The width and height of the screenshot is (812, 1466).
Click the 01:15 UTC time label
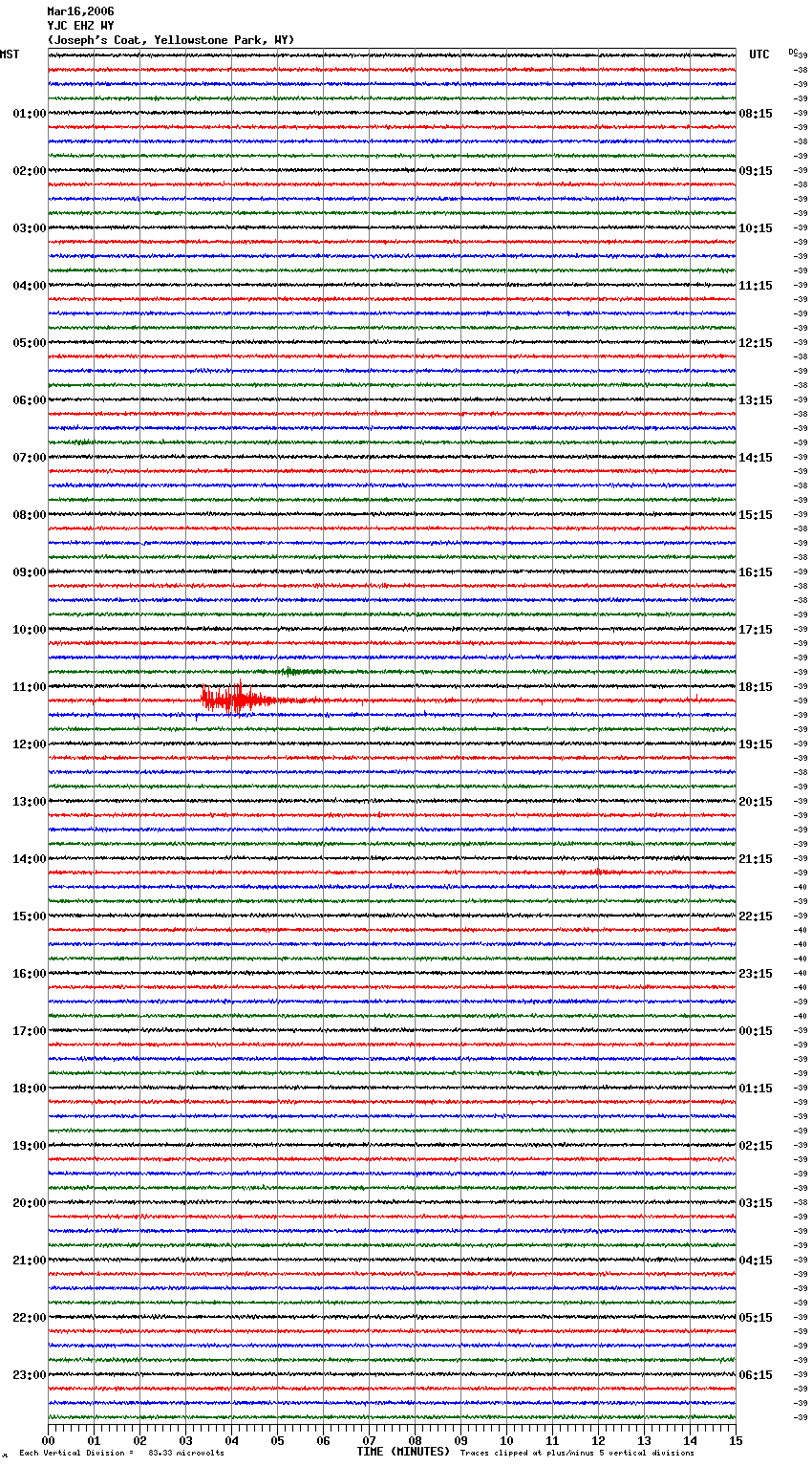coord(756,1089)
